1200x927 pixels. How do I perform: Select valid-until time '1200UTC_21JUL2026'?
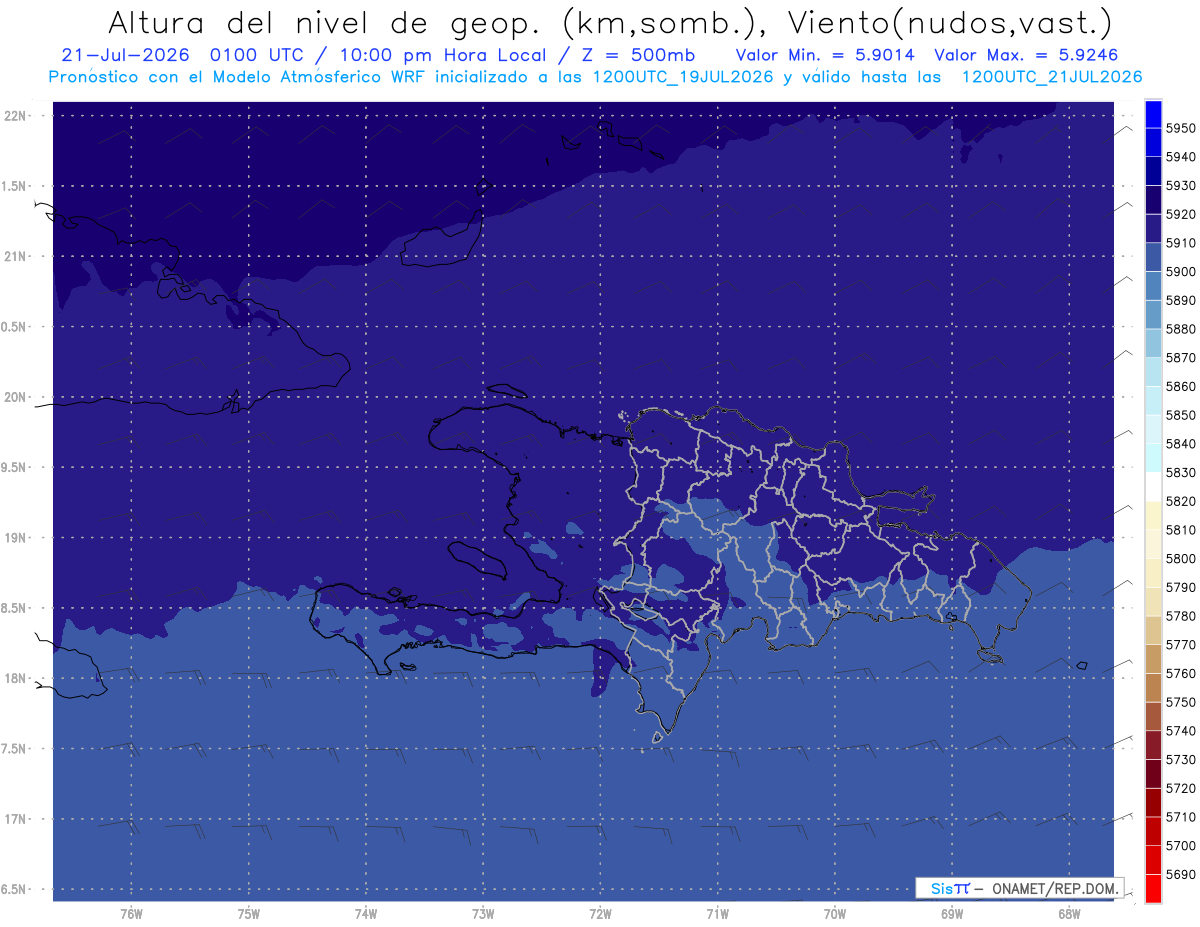(x=1052, y=77)
